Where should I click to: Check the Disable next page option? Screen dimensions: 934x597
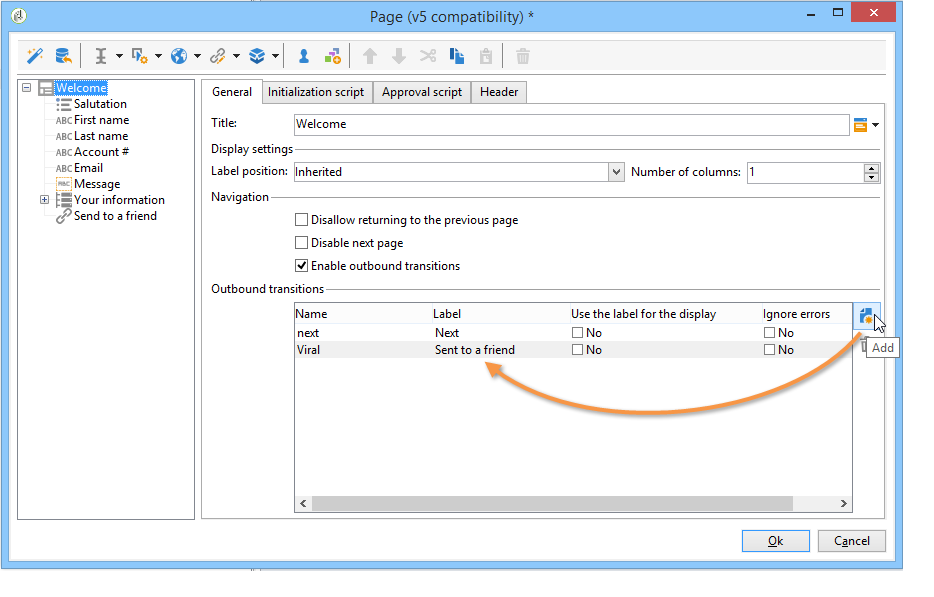pos(301,243)
